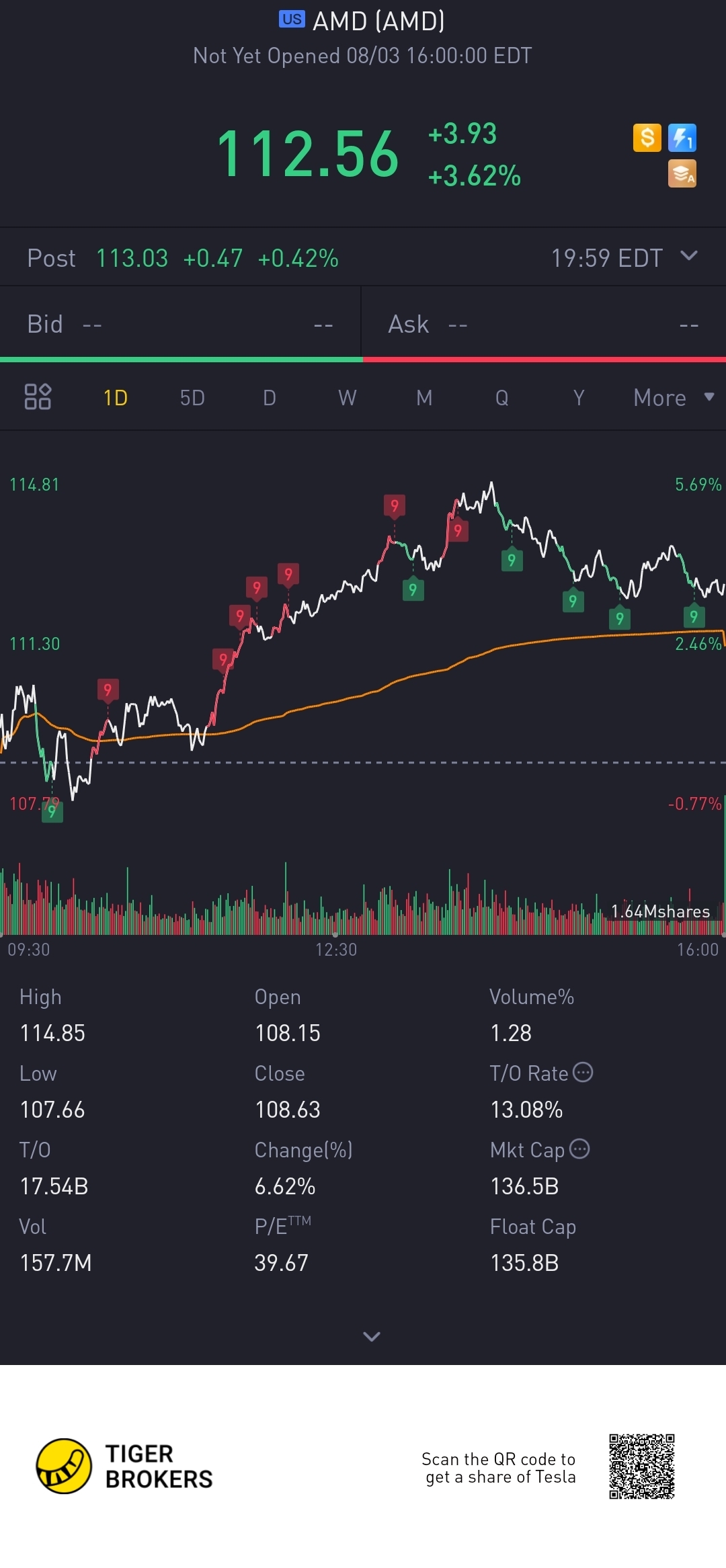The height and width of the screenshot is (1568, 726).
Task: Tap the Tesla share QR code
Action: point(641,1467)
